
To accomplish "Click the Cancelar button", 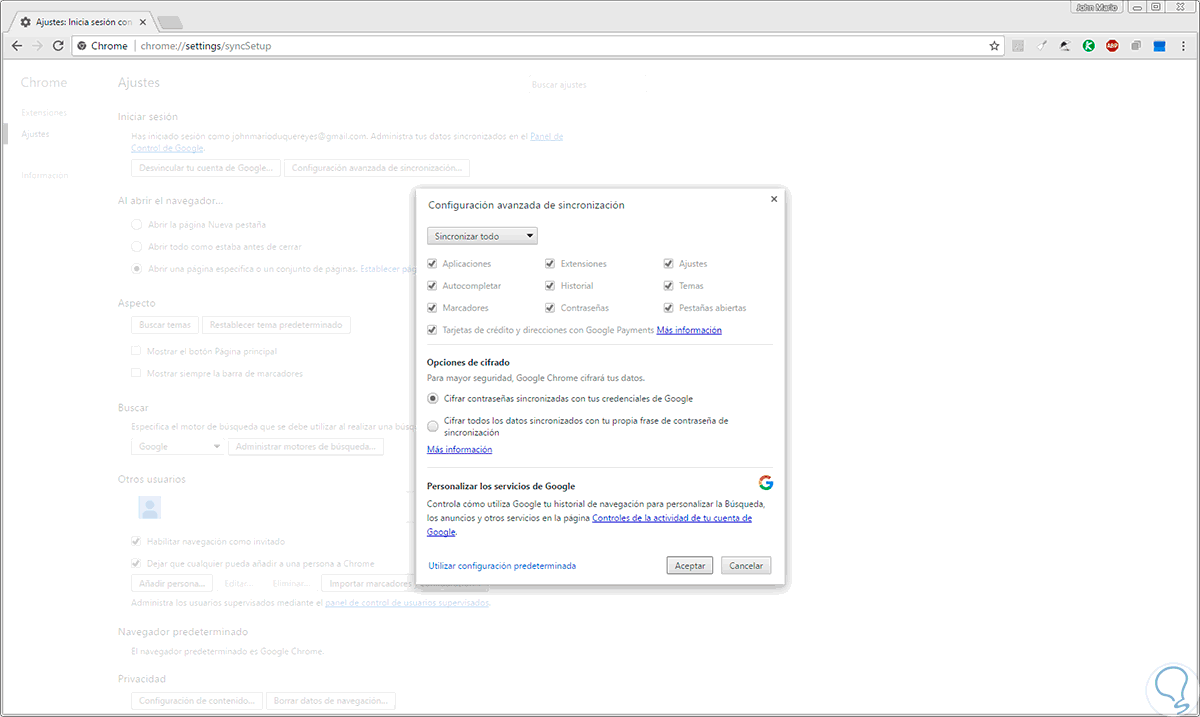I will coord(746,566).
